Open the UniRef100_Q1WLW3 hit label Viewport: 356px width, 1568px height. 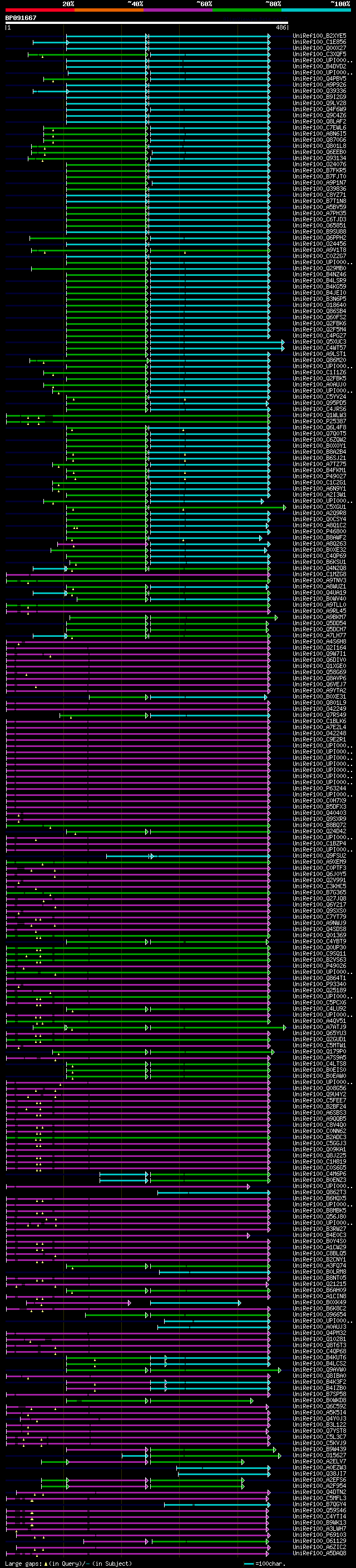pyautogui.click(x=319, y=415)
